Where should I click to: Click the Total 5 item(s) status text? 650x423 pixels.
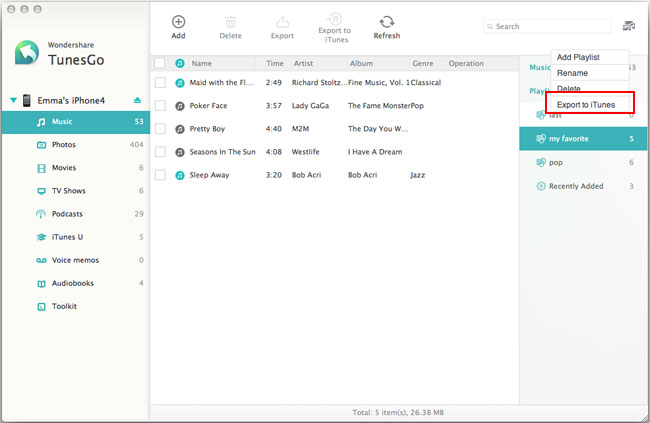tap(398, 413)
